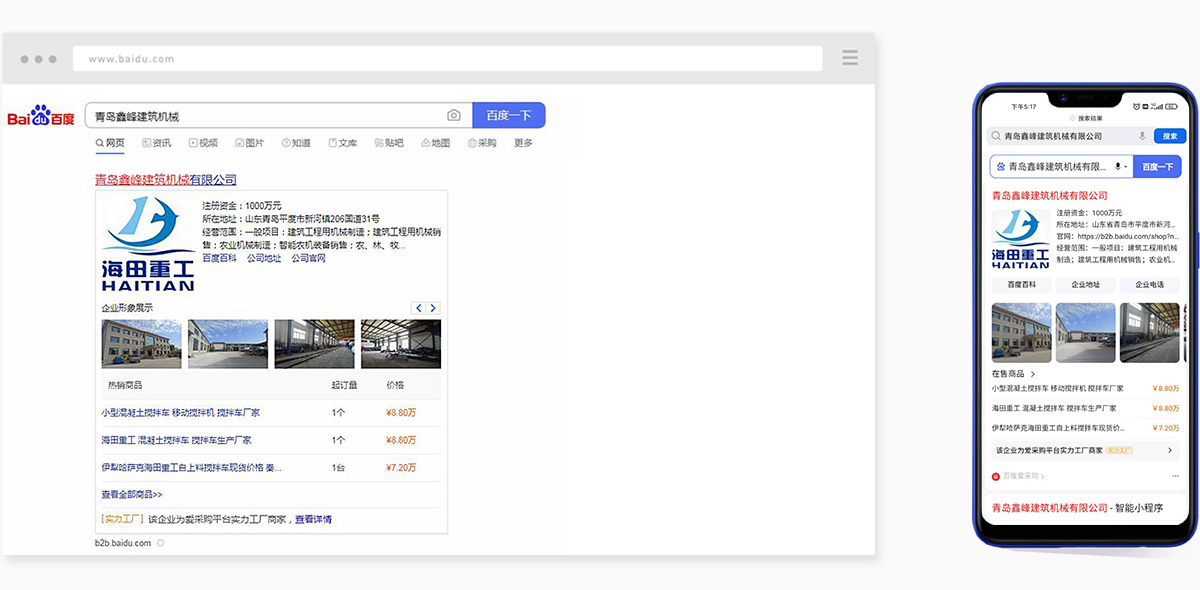Tap the ellipsis icon beside 百度爱采购
1200x590 pixels.
point(1177,478)
